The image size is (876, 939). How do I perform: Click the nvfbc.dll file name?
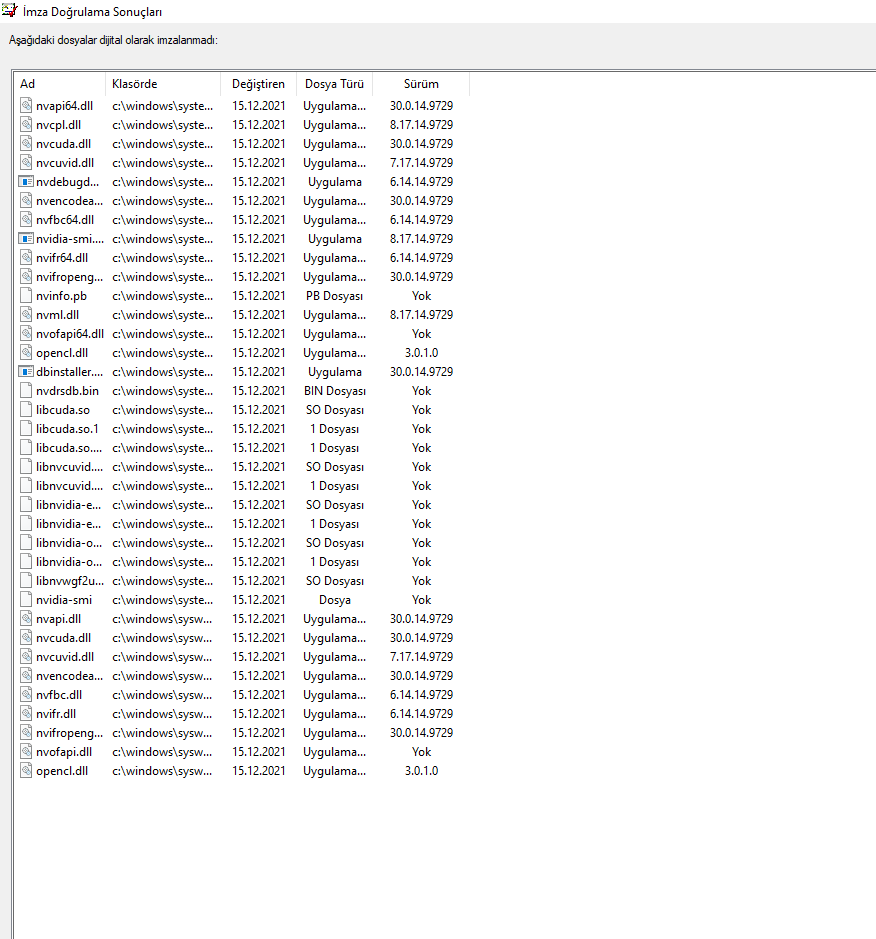[x=59, y=695]
